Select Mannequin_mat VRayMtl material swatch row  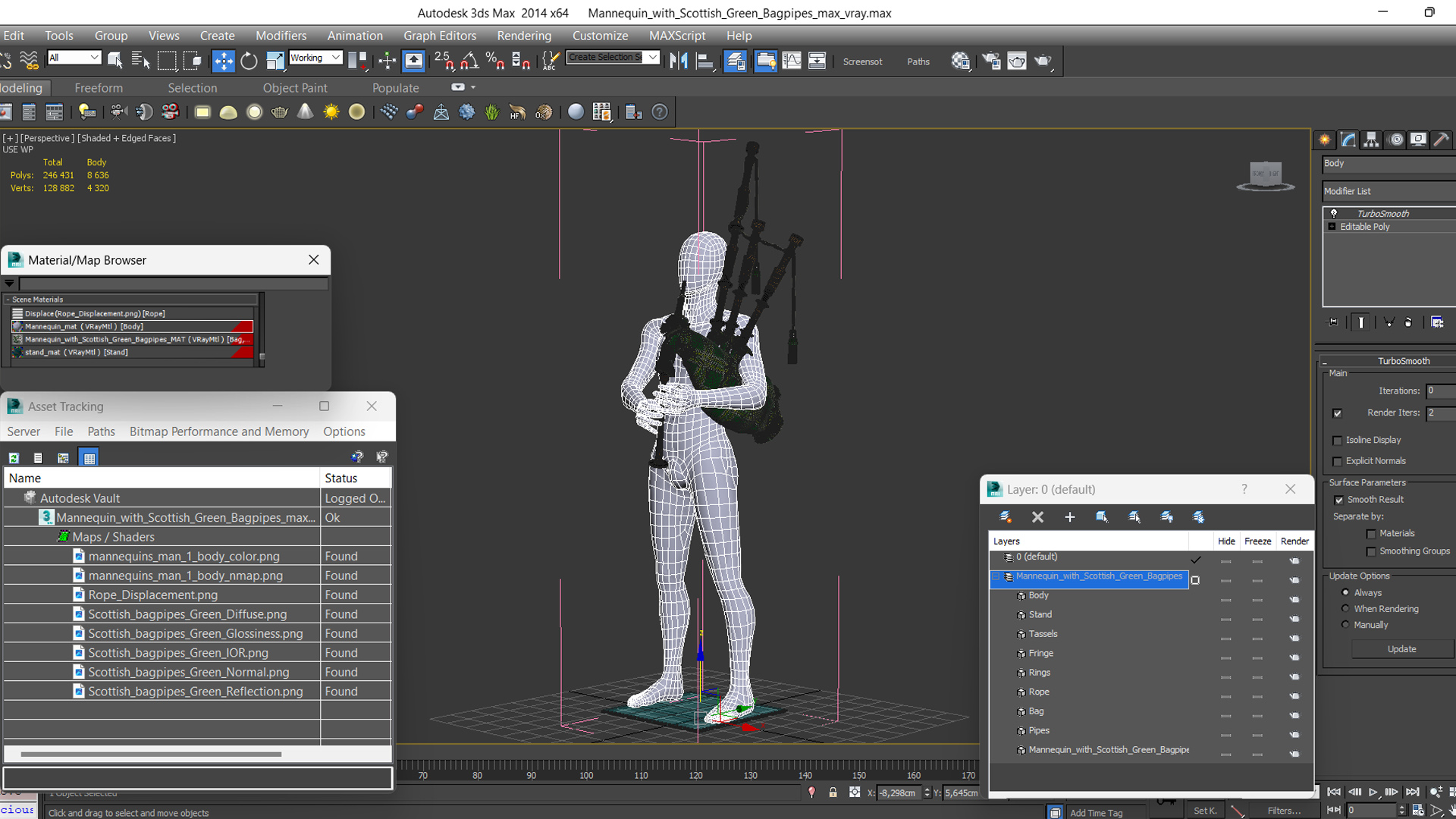coord(132,326)
